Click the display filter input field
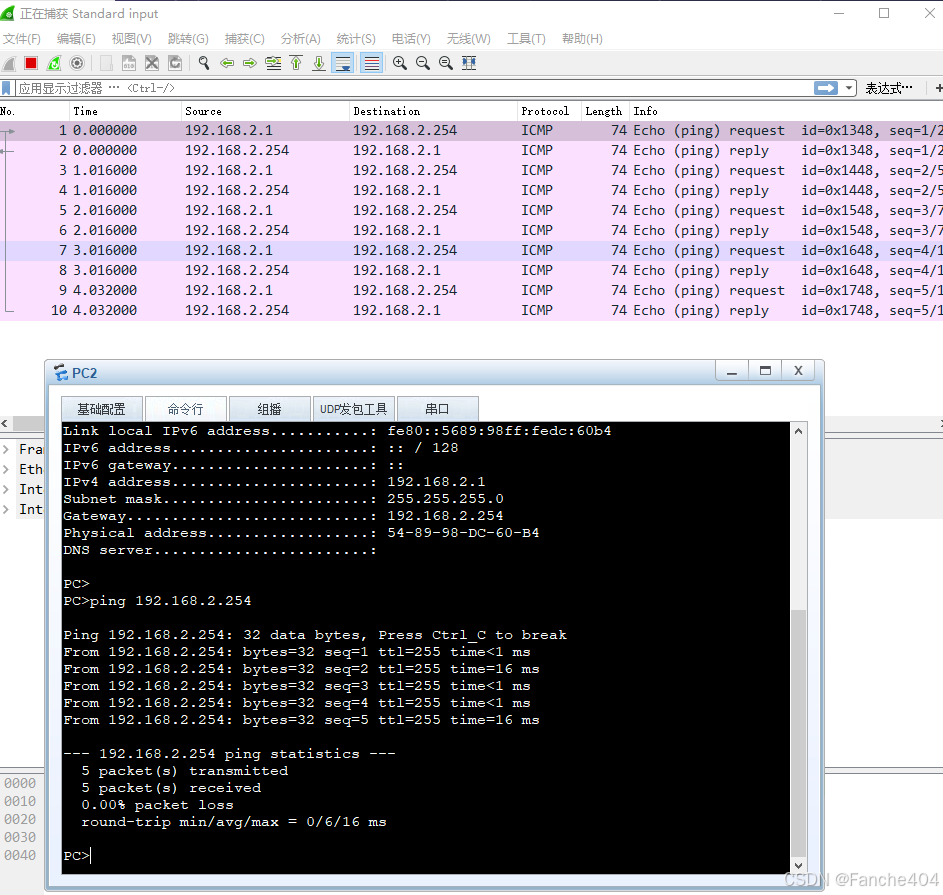 click(414, 88)
